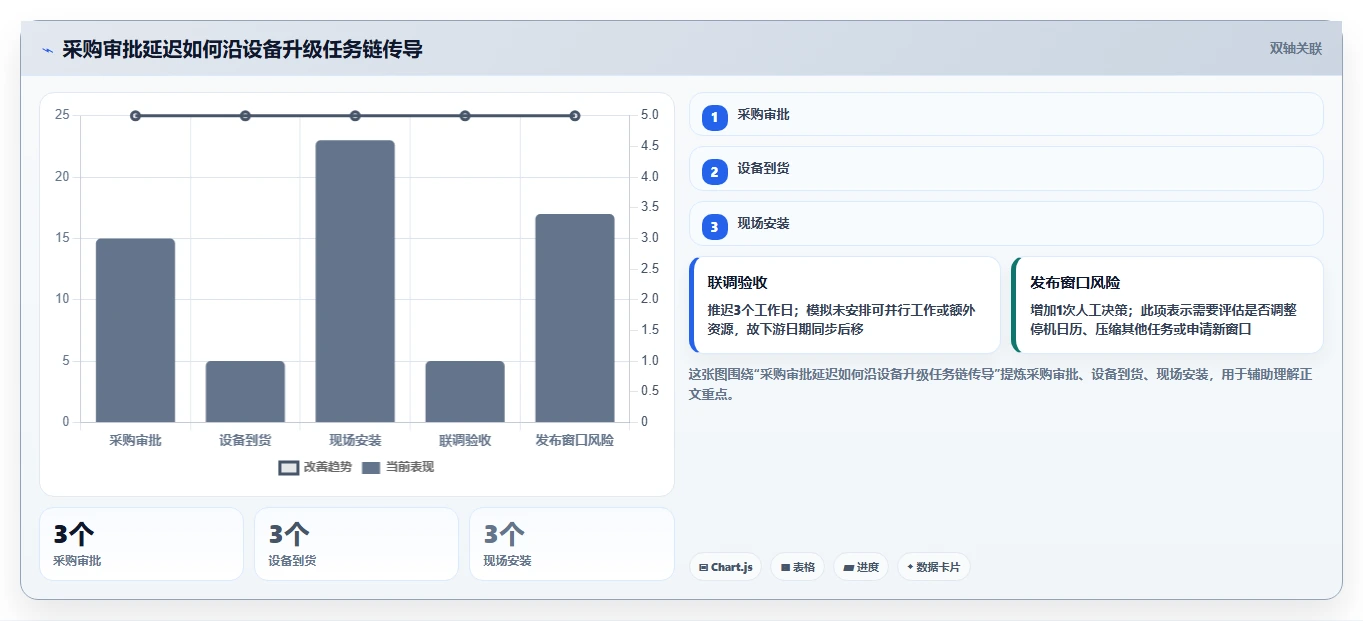1363x621 pixels.
Task: Open the 发布窗口风险 info card
Action: [x=1168, y=305]
